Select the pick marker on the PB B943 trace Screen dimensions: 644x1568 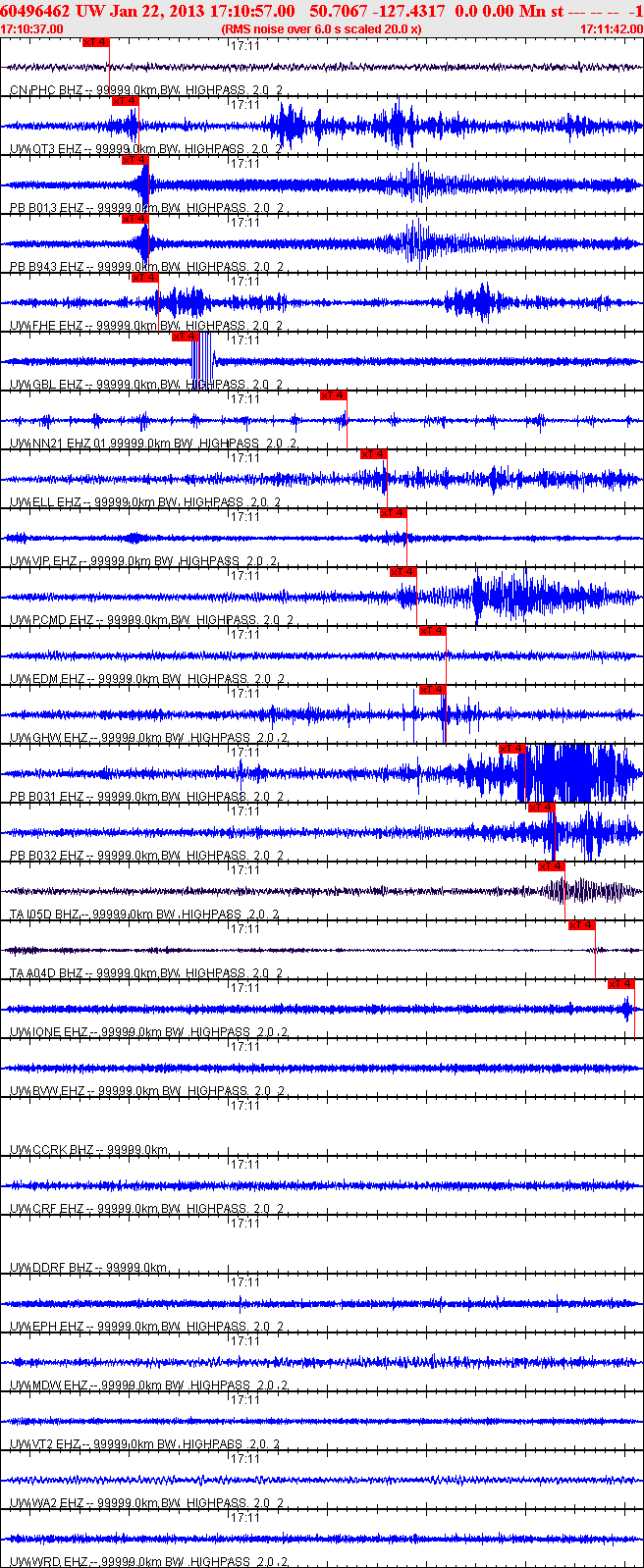(x=134, y=219)
